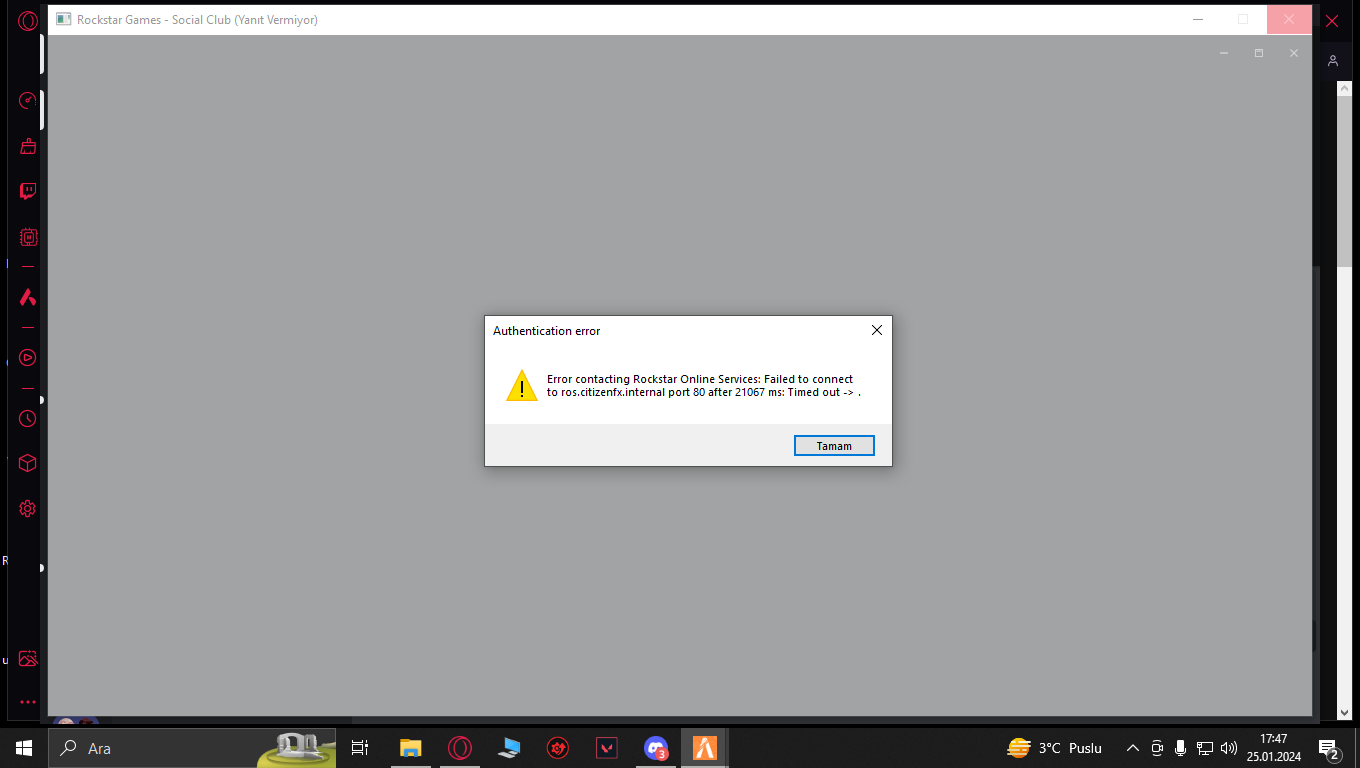The image size is (1360, 768).
Task: Click the picture icon near sidebar bottom
Action: [x=28, y=658]
